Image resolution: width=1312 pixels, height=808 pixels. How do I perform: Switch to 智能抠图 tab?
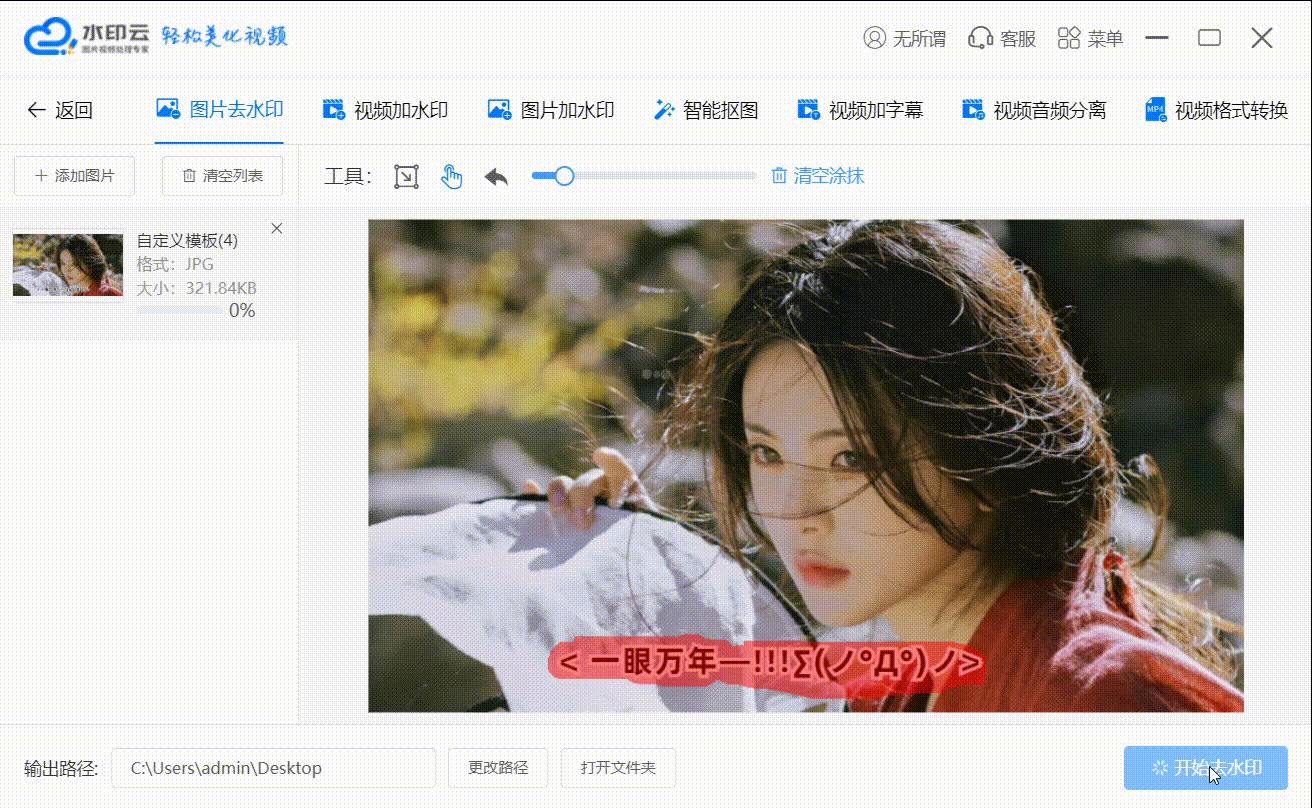(x=706, y=110)
